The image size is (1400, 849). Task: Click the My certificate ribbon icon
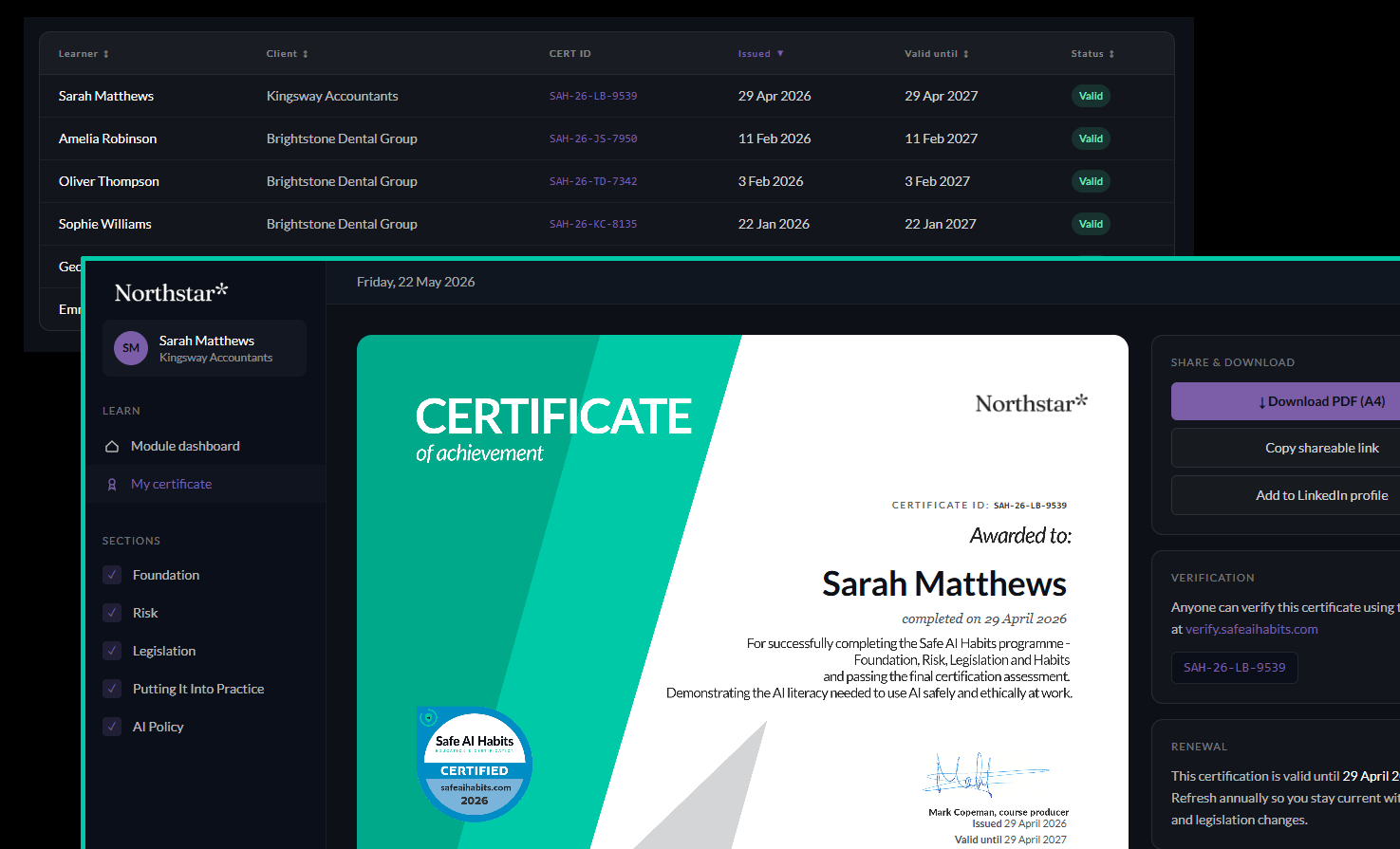tap(112, 484)
